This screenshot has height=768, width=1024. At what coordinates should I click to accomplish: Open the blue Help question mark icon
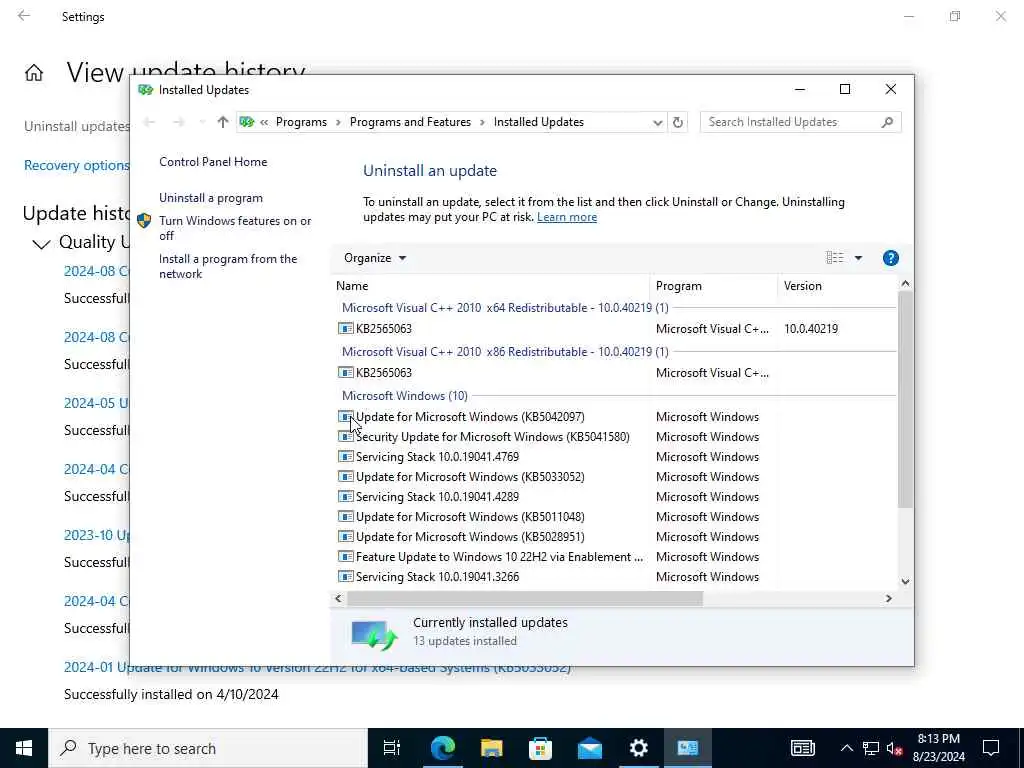pos(890,258)
